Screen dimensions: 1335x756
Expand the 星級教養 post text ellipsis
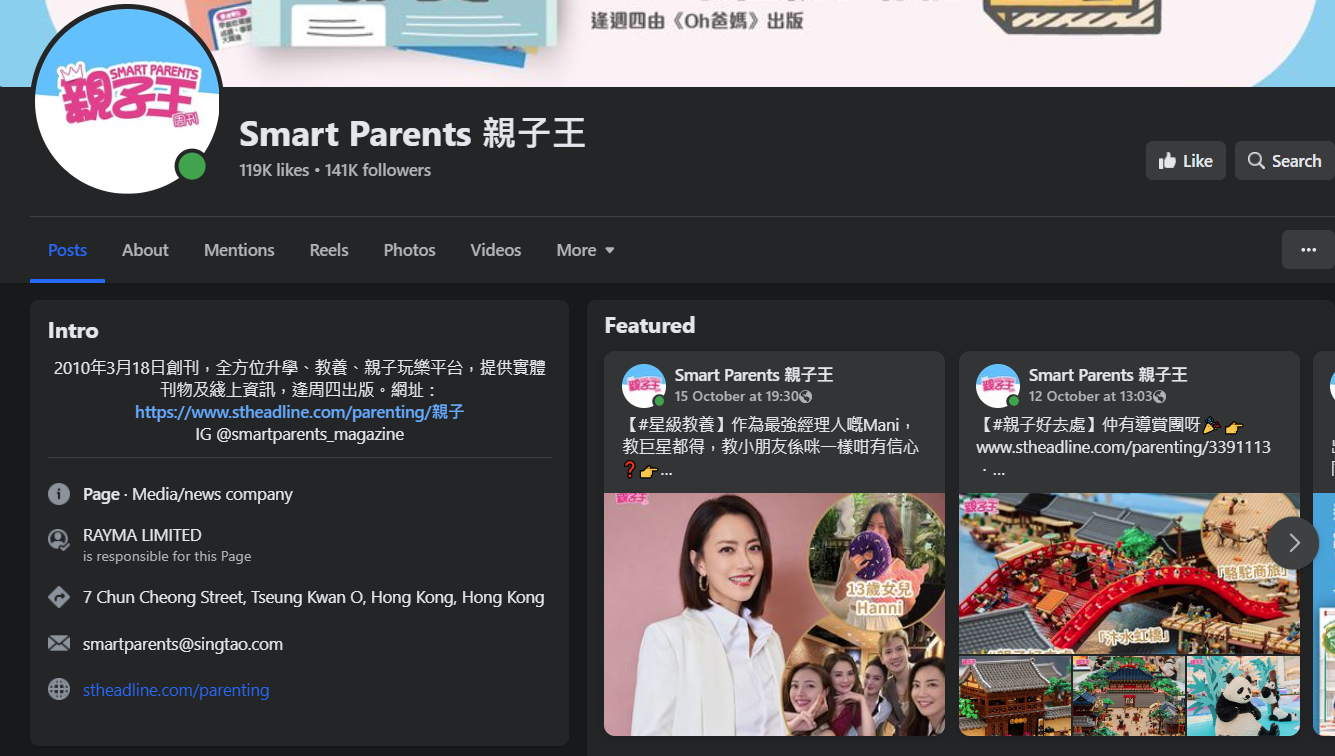(666, 470)
